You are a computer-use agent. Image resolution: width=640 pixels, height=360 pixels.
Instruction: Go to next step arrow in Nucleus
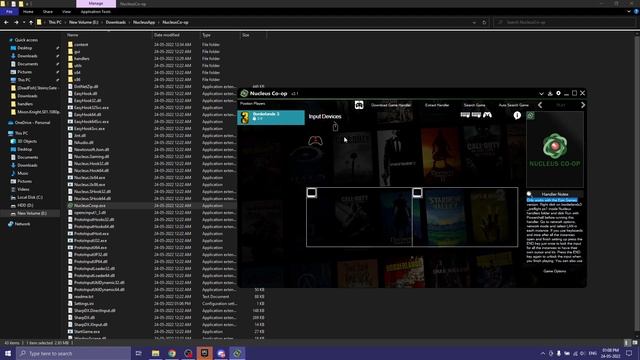point(583,105)
